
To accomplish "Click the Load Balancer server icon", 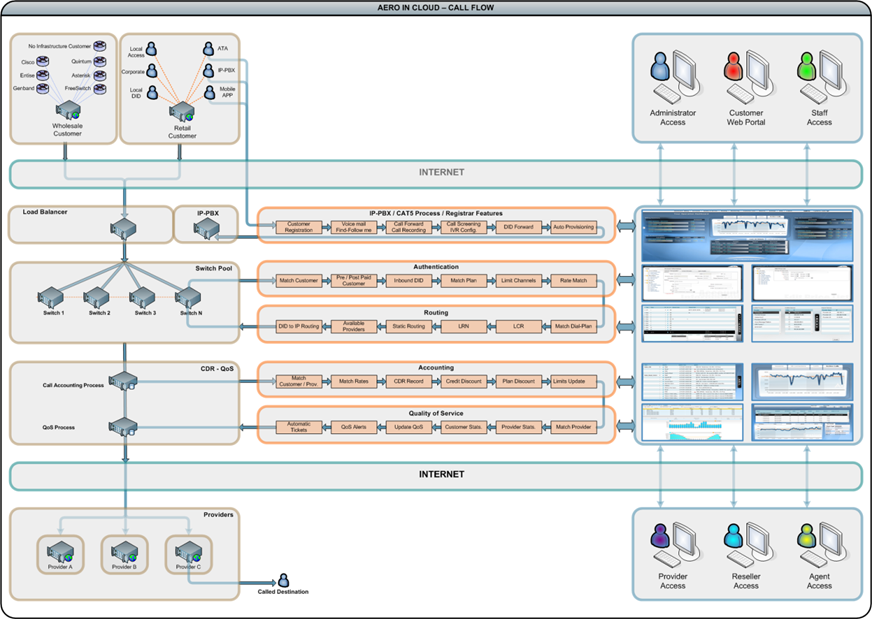I will (x=124, y=230).
